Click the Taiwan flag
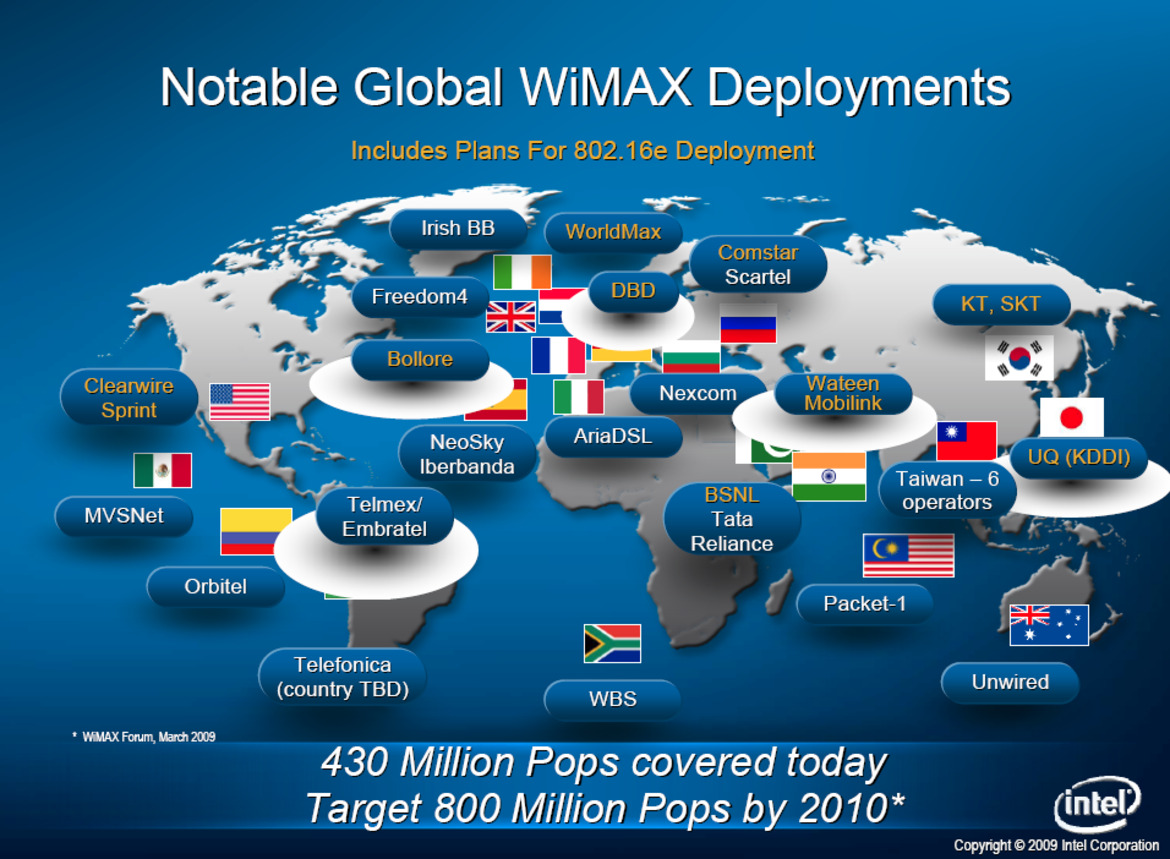Image resolution: width=1170 pixels, height=859 pixels. point(967,440)
